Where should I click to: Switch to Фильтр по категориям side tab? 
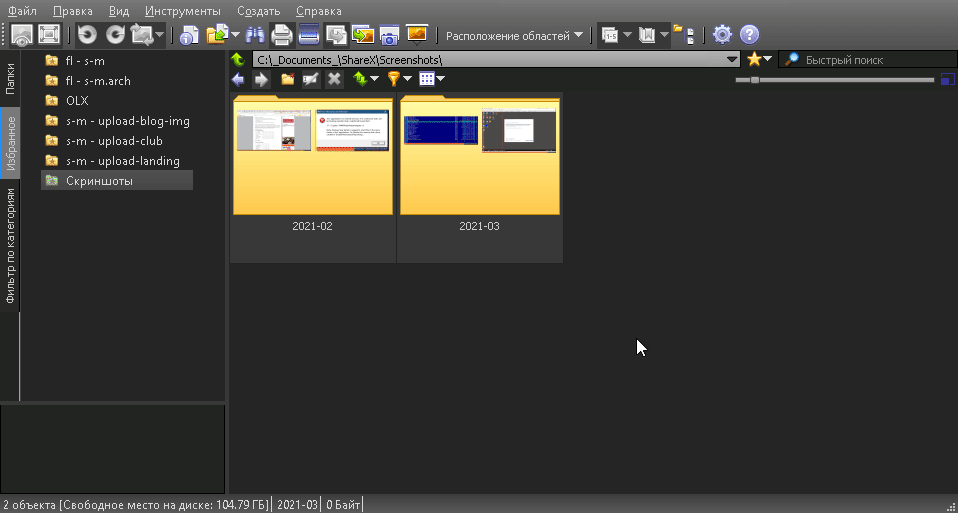[10, 246]
